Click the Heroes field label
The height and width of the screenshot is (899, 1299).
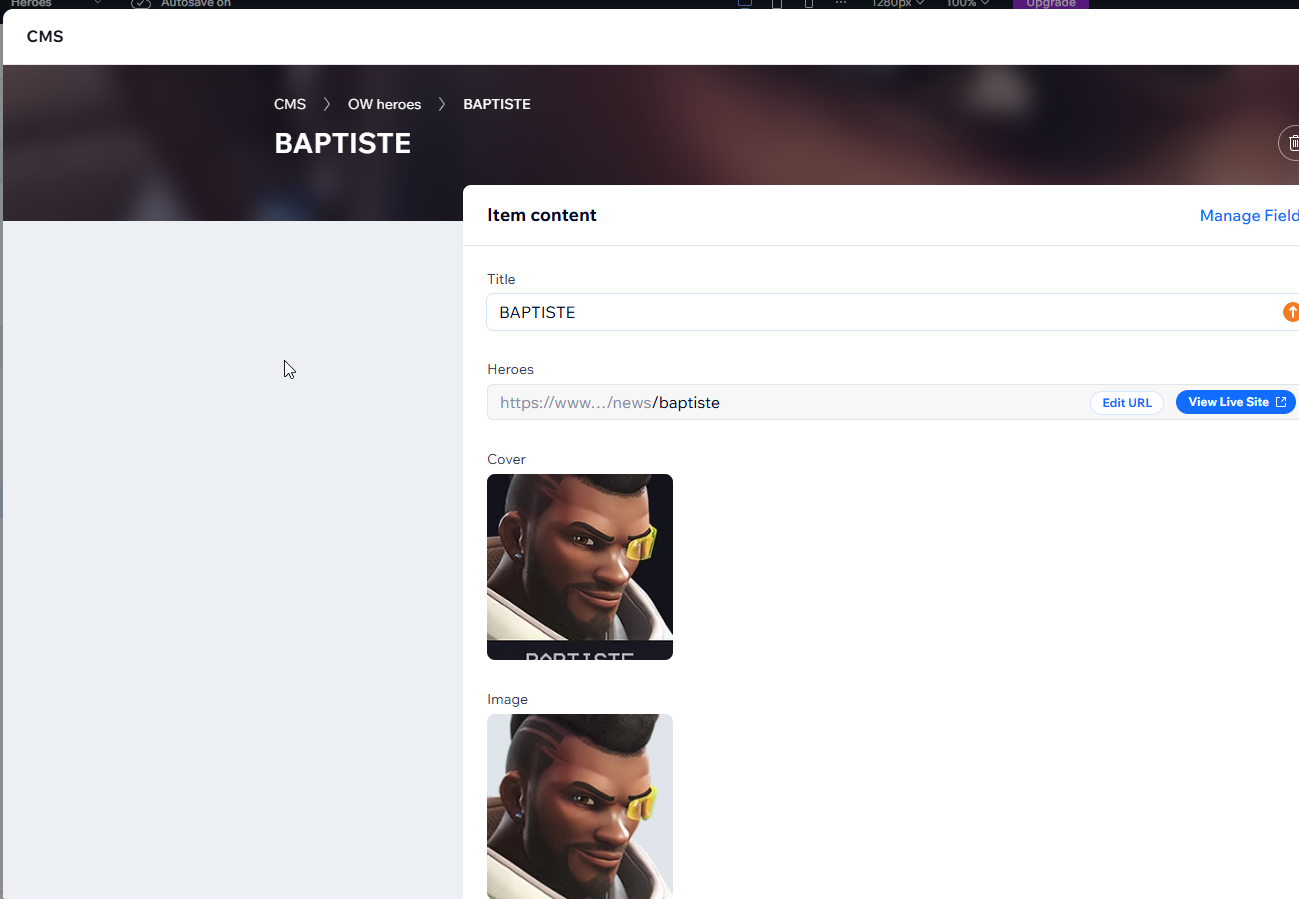511,369
